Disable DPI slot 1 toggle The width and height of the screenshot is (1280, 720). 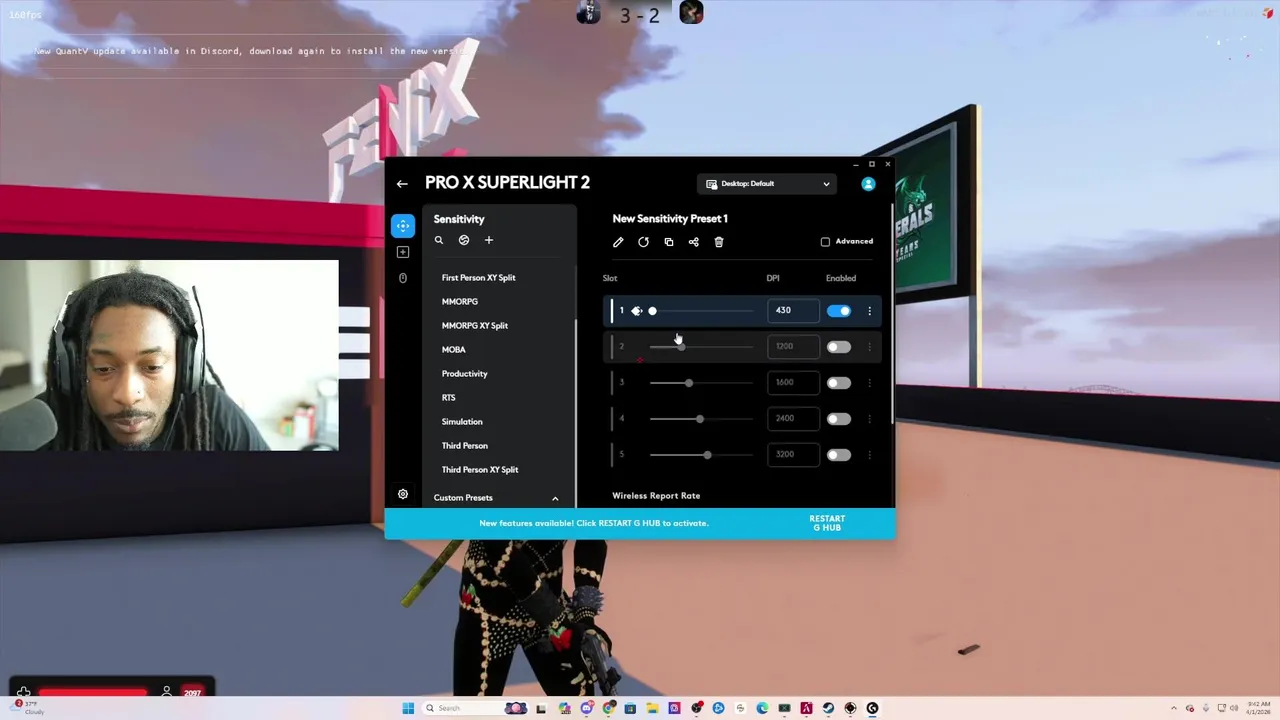[x=839, y=311]
